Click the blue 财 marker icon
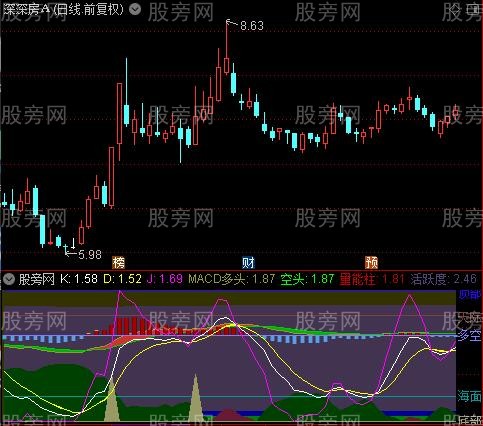Screen dimensions: 483x426 (x=248, y=263)
